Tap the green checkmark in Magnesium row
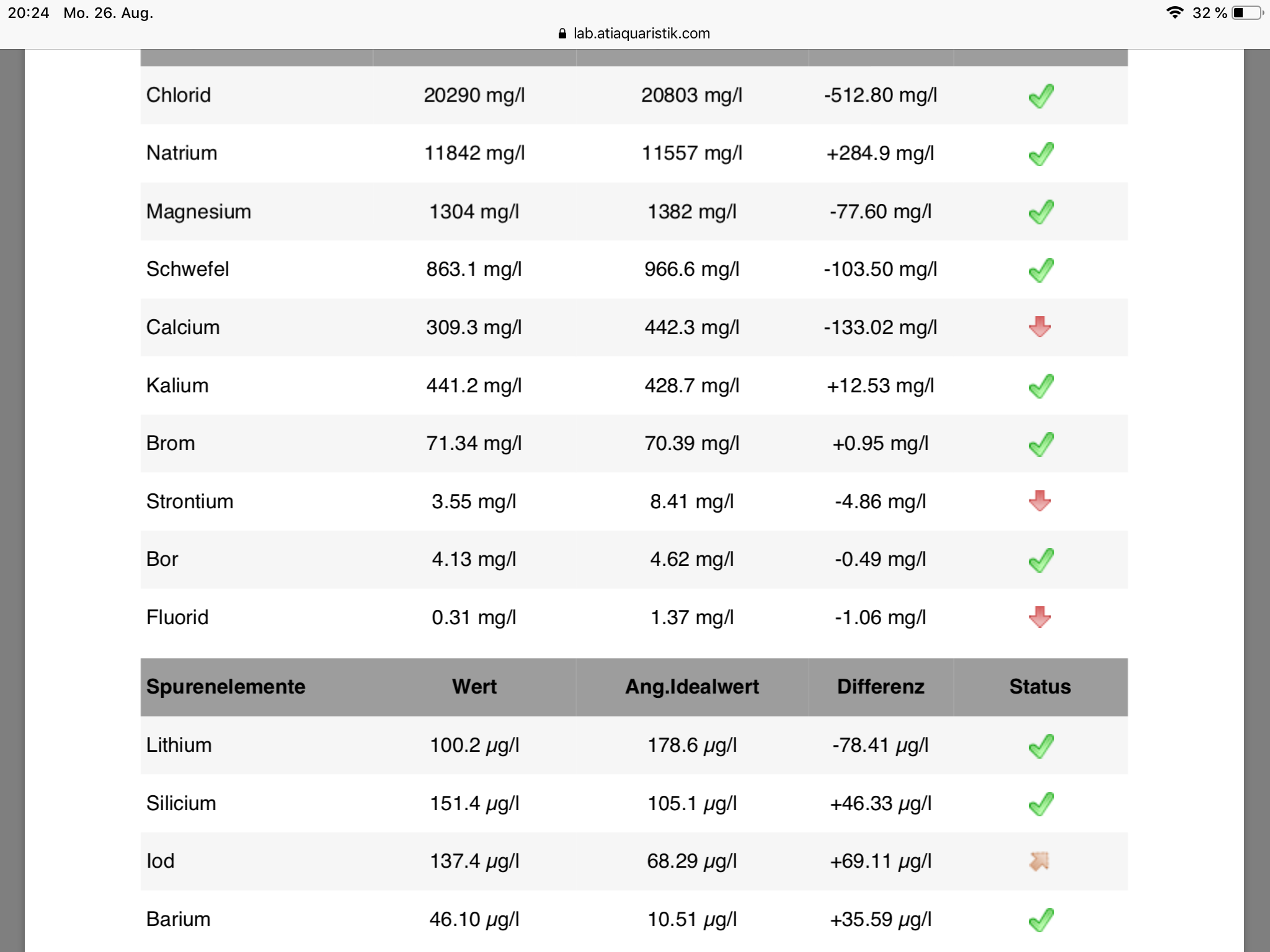 click(x=1041, y=212)
